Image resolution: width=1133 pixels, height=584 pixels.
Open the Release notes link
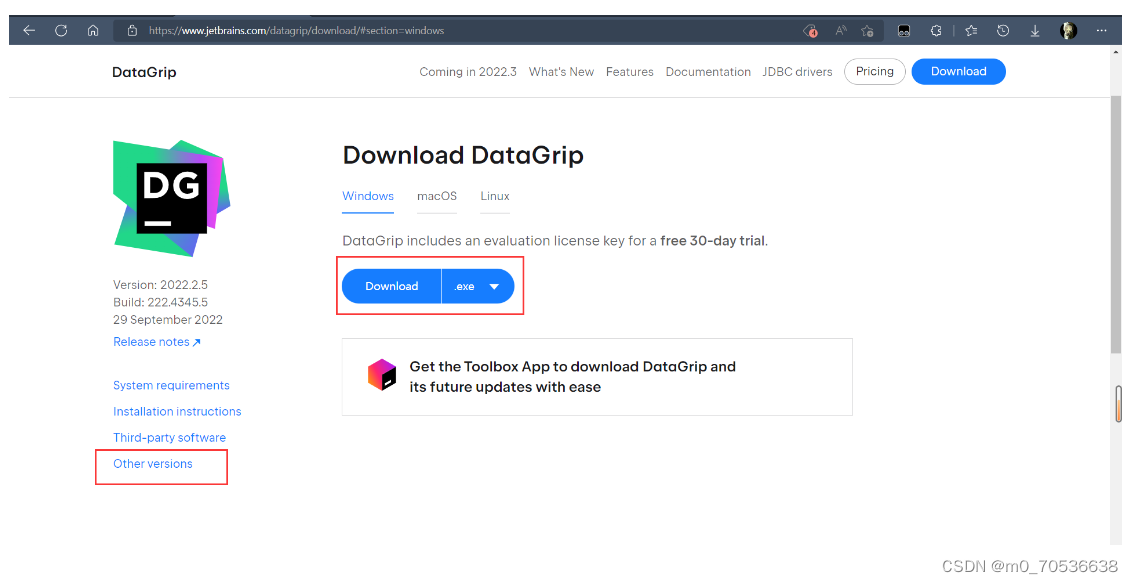click(x=157, y=342)
